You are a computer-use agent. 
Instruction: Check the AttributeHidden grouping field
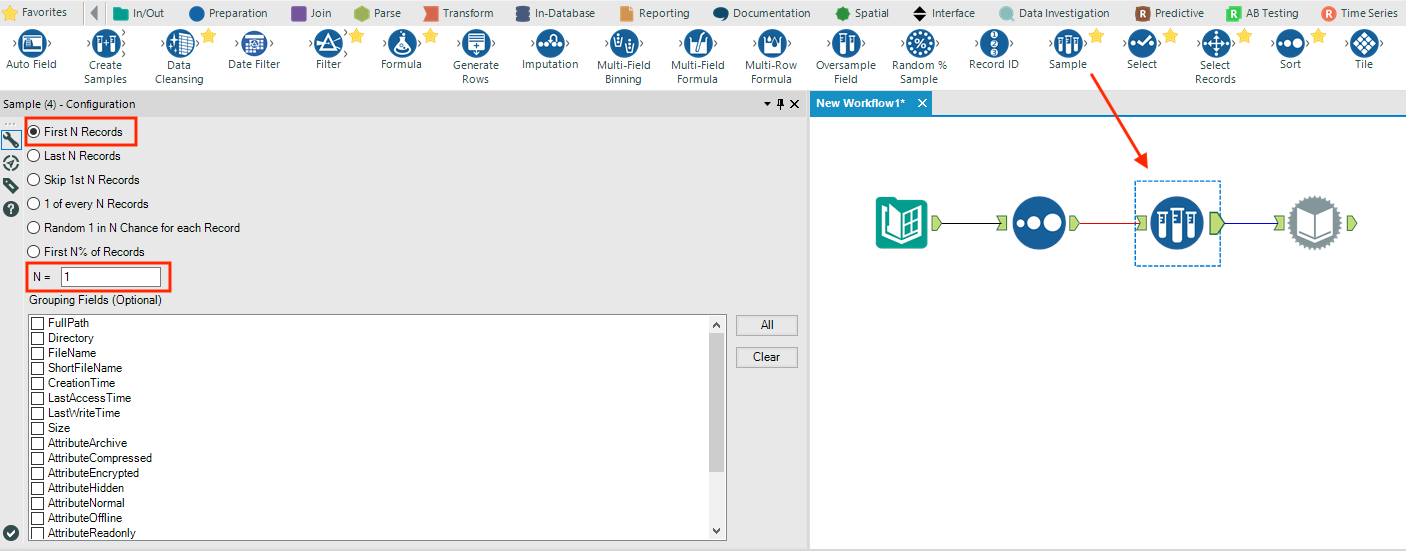coord(38,489)
